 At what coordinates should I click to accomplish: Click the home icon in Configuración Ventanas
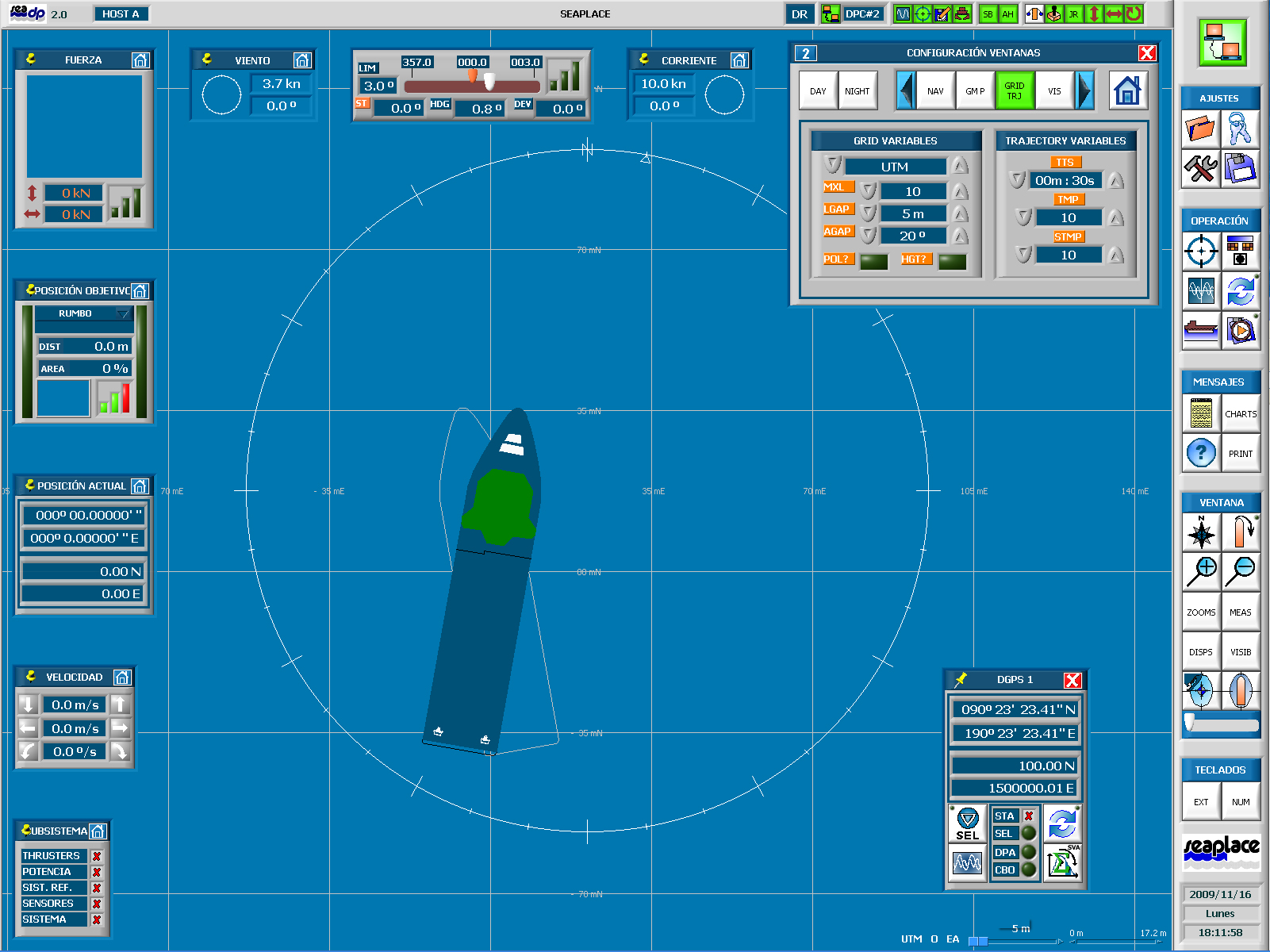pos(1127,90)
